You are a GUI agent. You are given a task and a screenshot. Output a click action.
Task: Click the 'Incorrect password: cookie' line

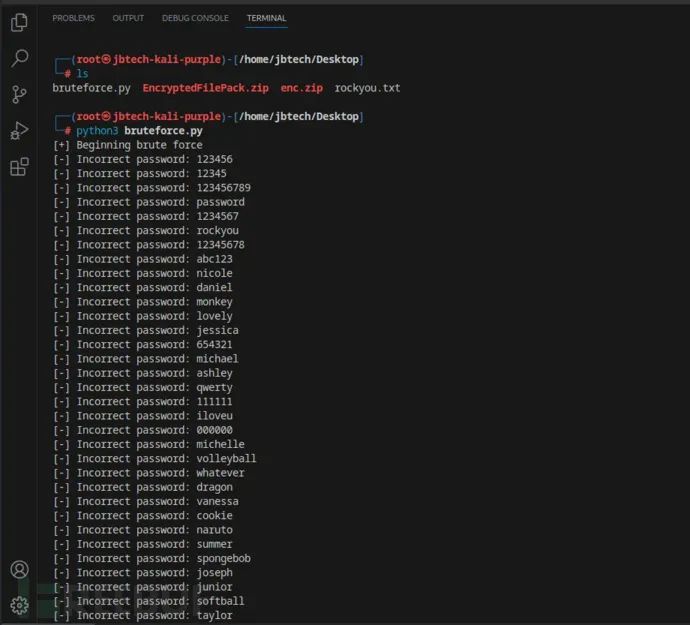coord(143,515)
